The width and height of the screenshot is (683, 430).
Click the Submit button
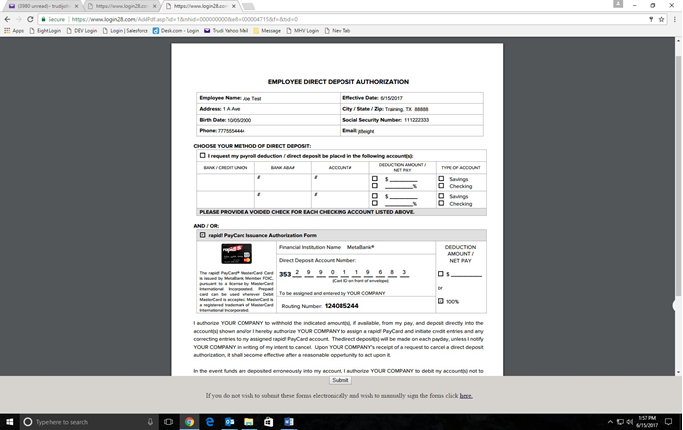coord(340,380)
